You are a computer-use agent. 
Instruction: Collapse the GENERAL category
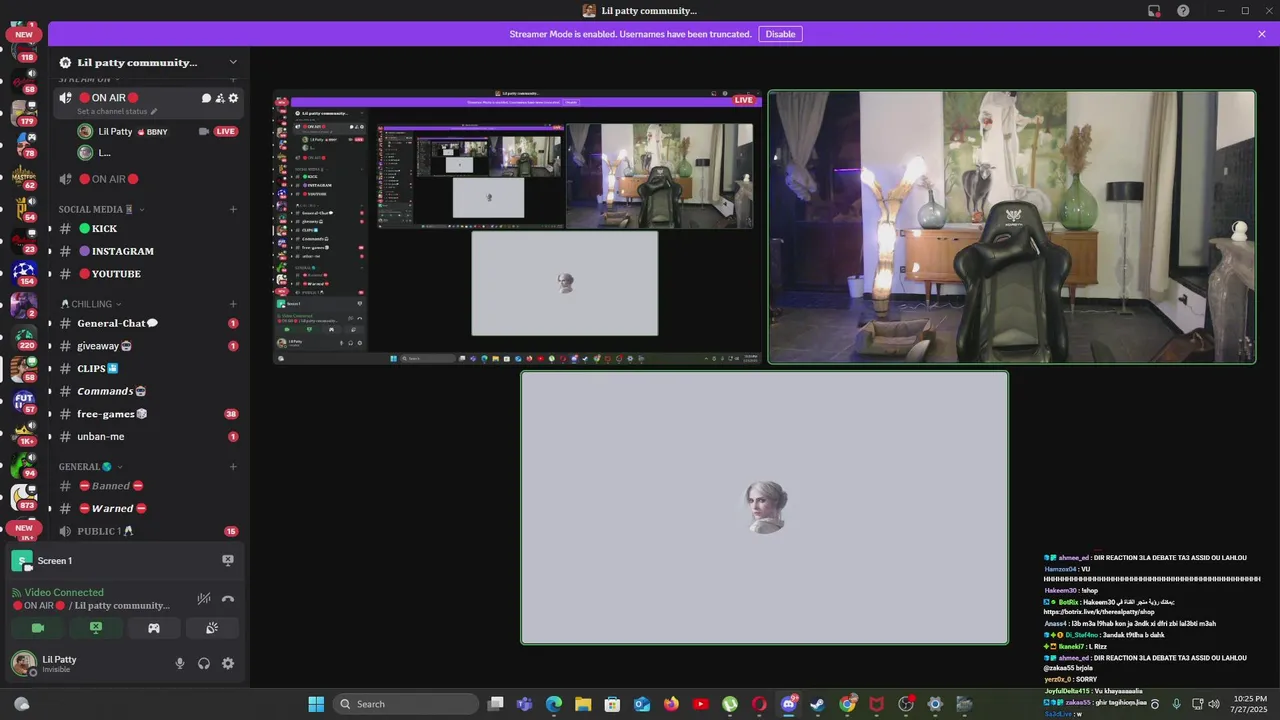[91, 467]
